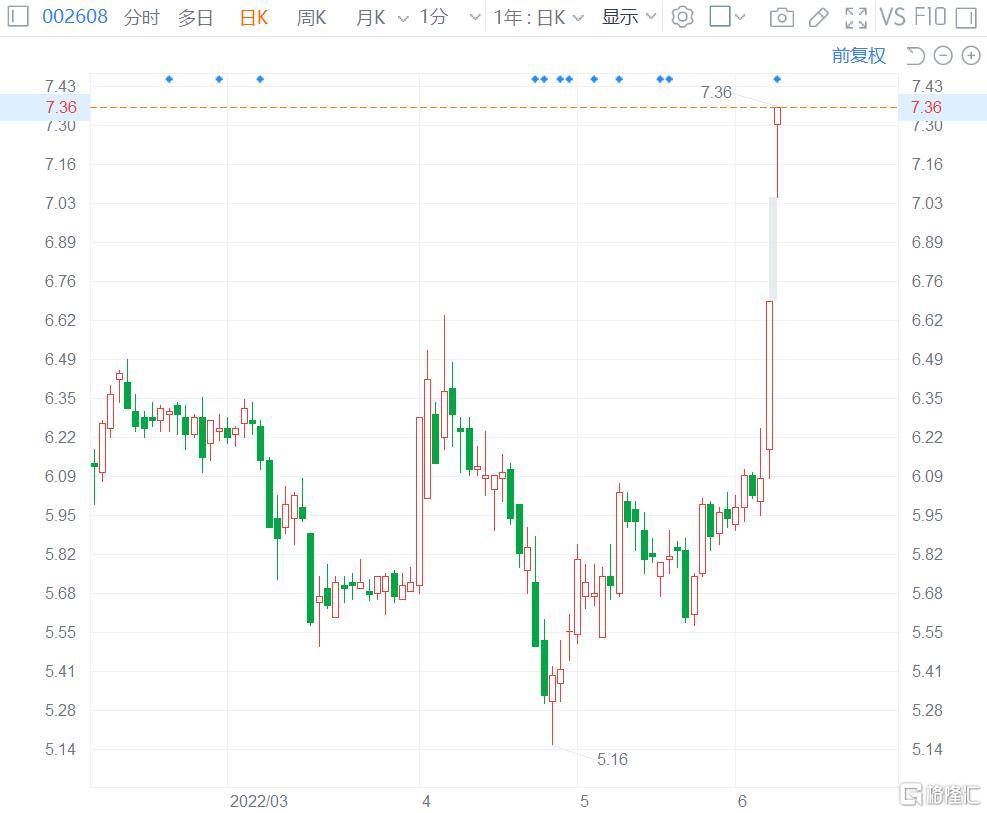This screenshot has height=813, width=987.
Task: Enter fullscreen mode icon
Action: [x=855, y=18]
